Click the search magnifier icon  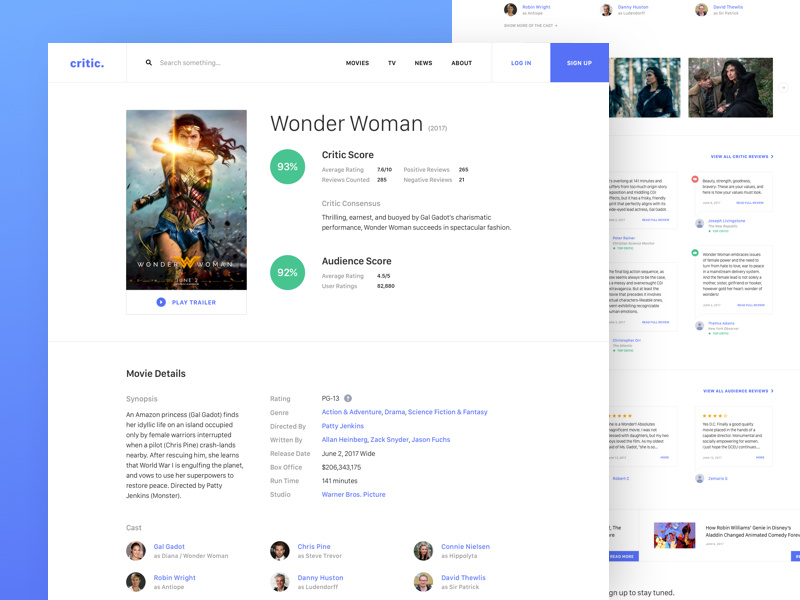pyautogui.click(x=148, y=63)
